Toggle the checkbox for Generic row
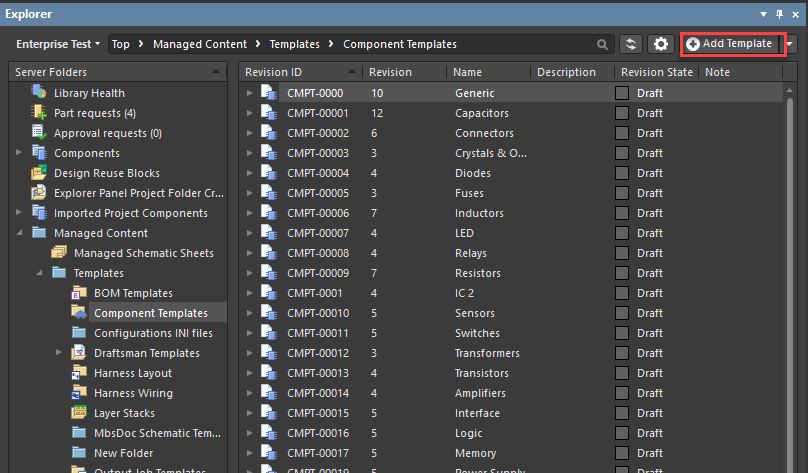 (622, 93)
